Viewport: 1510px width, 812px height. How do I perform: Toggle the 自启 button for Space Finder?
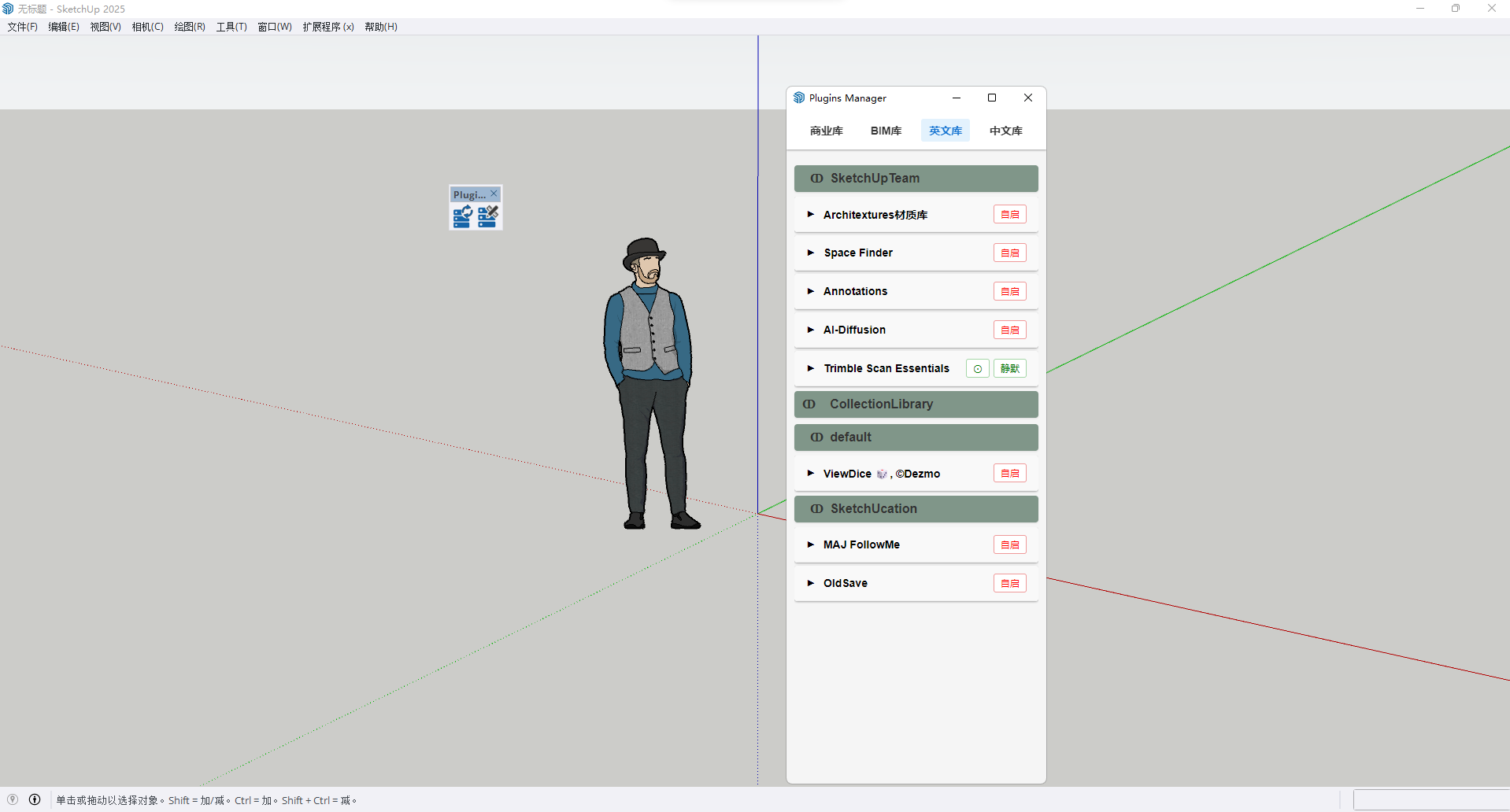click(1009, 253)
